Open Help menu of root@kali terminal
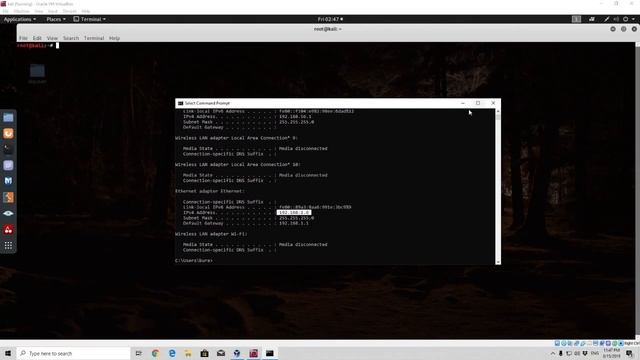Viewport: 640px width, 360px height. click(x=114, y=38)
